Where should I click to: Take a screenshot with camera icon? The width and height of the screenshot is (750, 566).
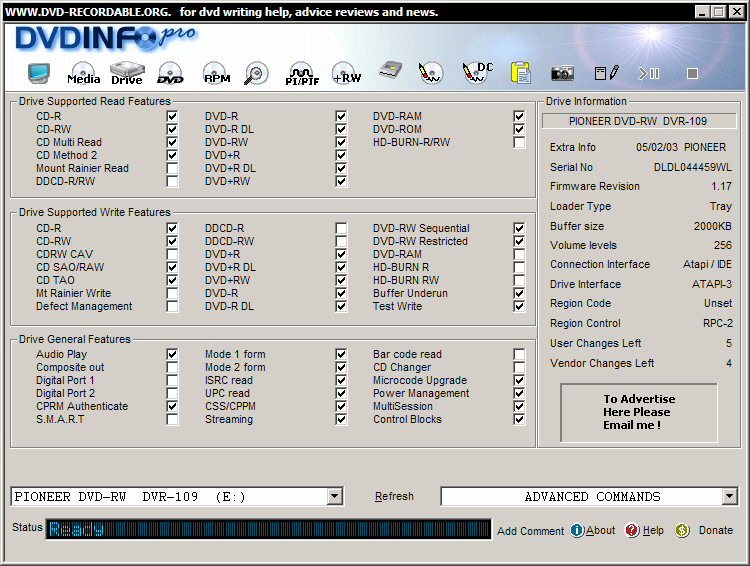point(562,73)
